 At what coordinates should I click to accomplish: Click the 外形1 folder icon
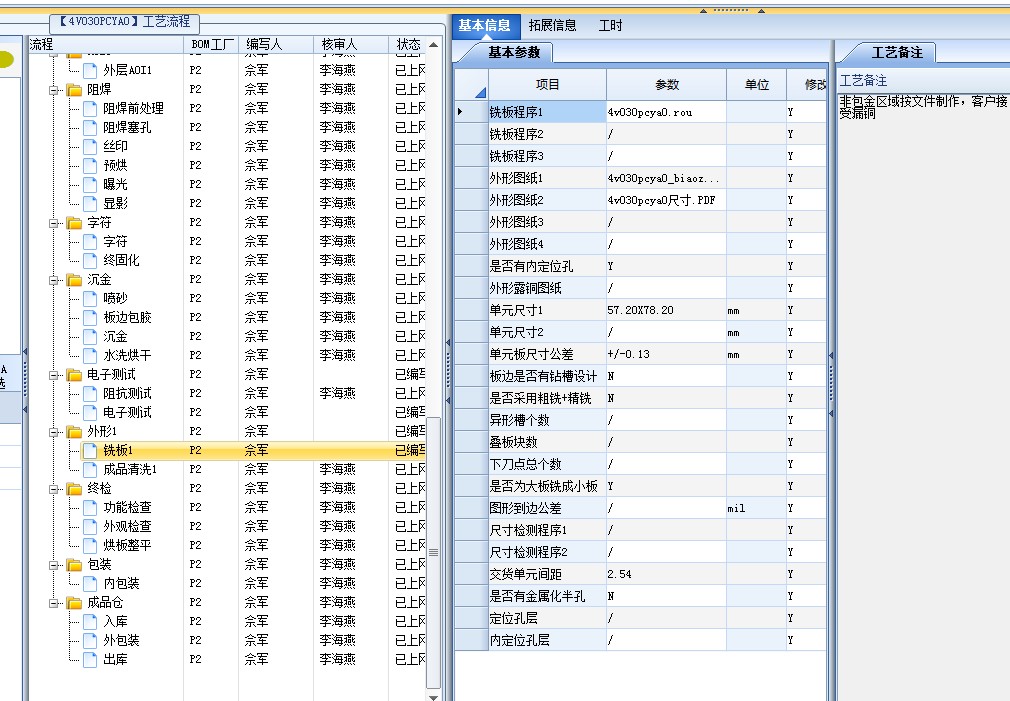(x=74, y=432)
